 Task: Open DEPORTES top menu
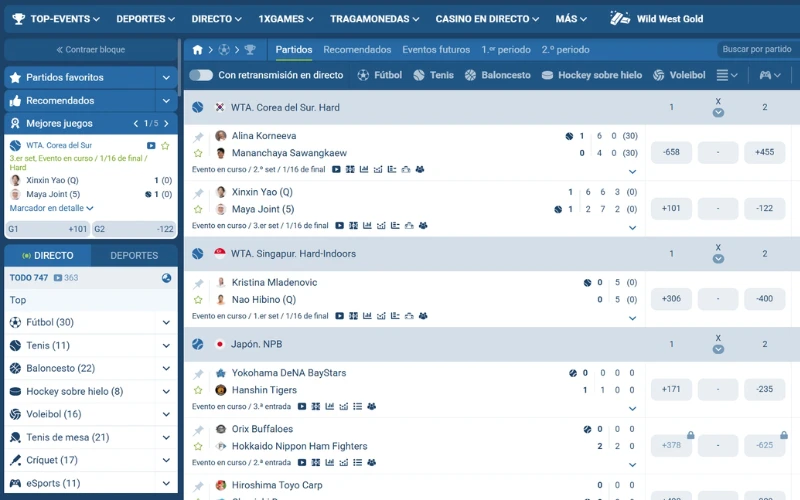(x=145, y=19)
